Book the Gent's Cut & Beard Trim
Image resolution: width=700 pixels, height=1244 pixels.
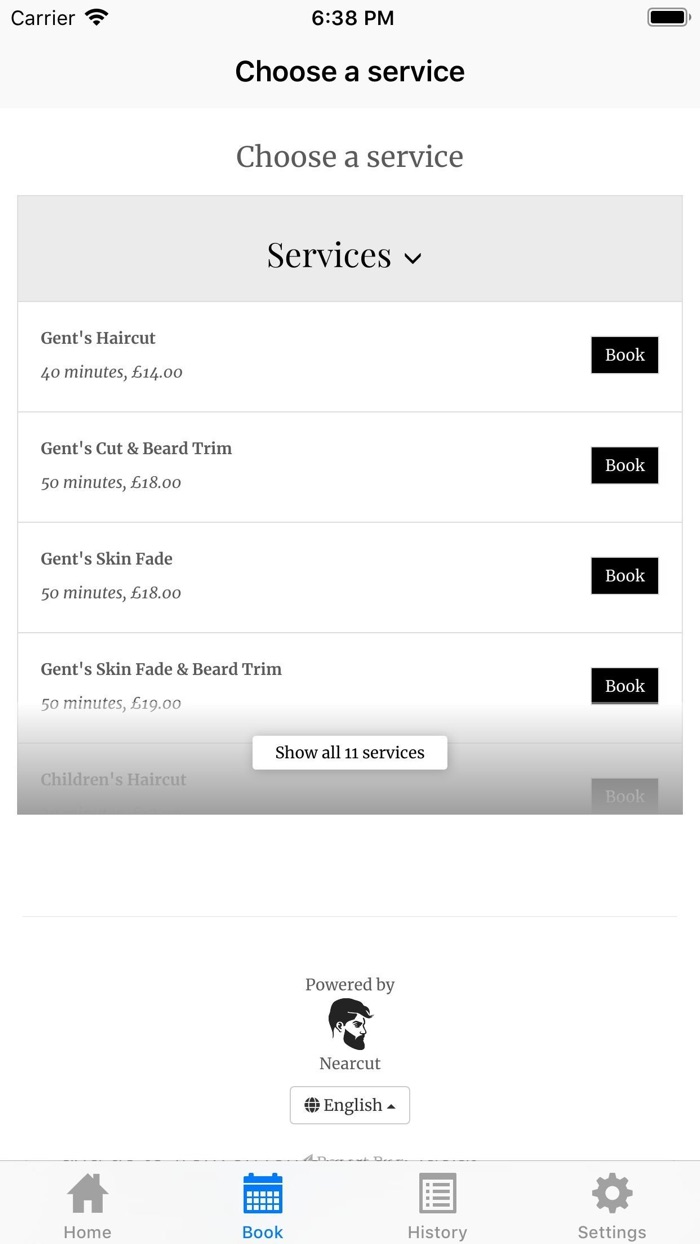[625, 465]
